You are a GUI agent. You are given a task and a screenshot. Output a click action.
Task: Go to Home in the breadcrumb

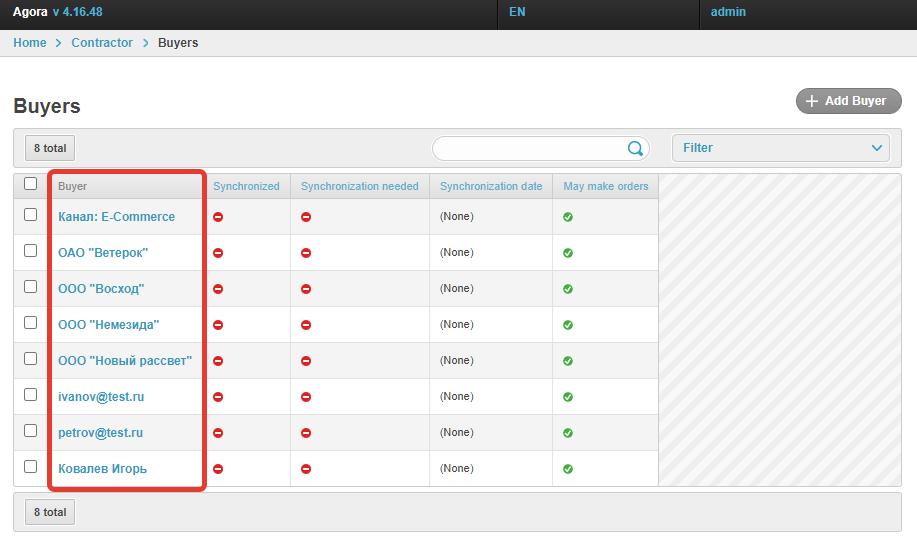click(x=30, y=43)
